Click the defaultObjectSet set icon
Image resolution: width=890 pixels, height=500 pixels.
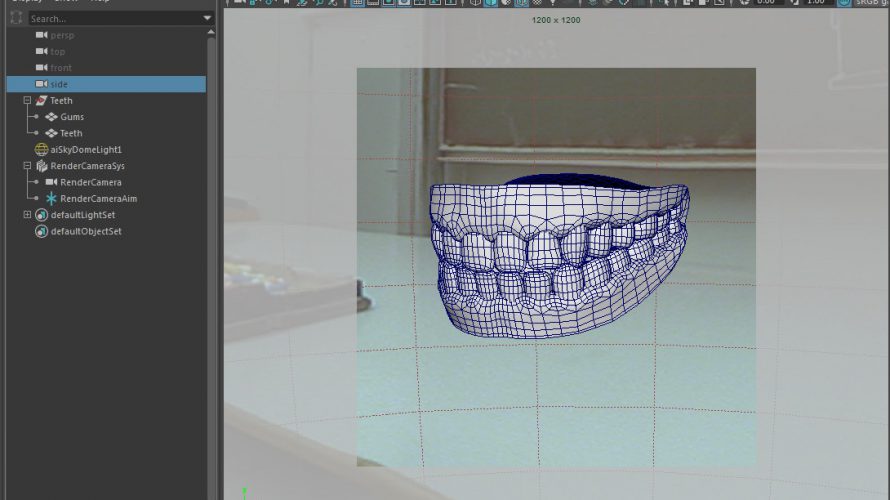point(41,232)
